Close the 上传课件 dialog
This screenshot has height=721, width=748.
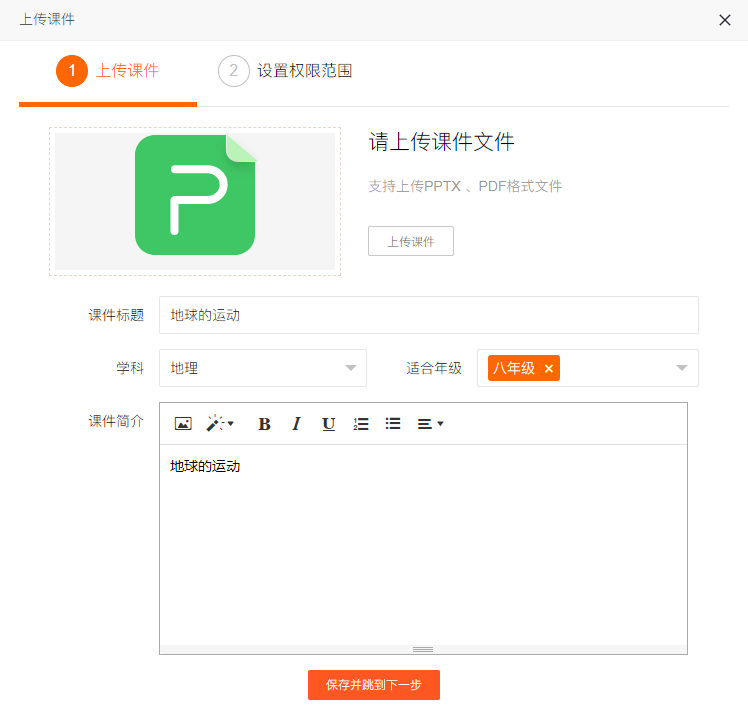725,20
